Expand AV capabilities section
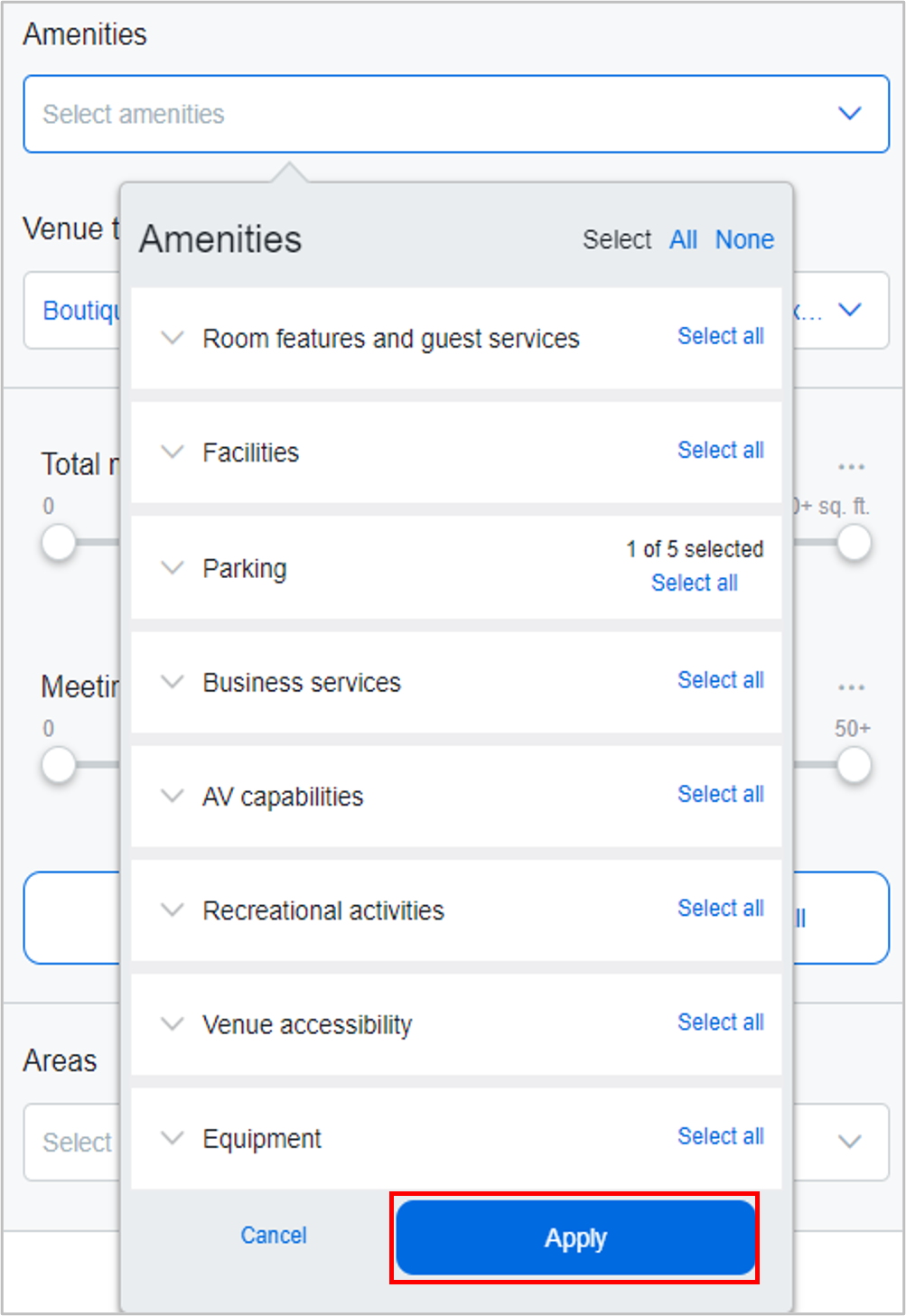906x1316 pixels. point(173,796)
